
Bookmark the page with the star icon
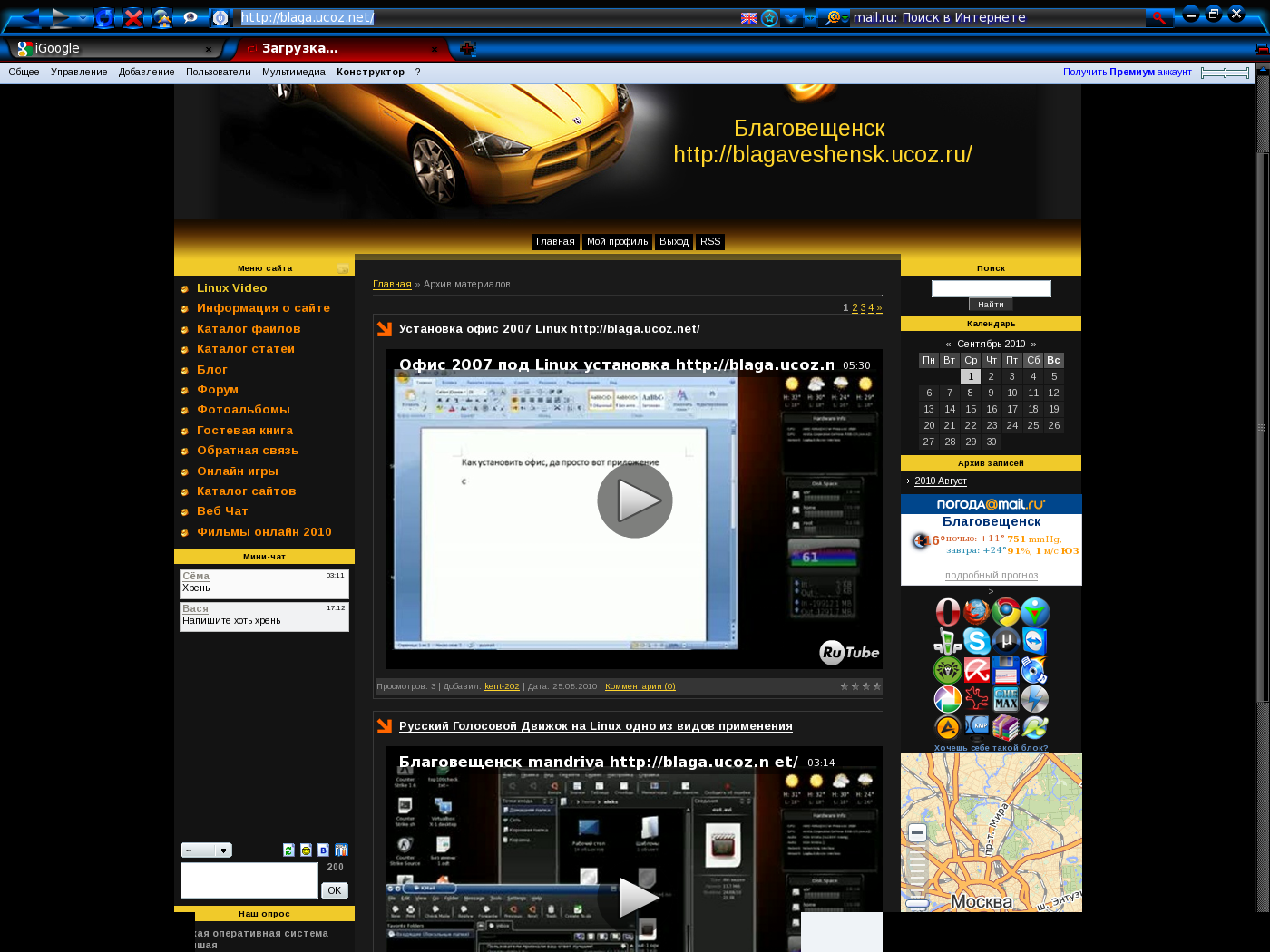[x=770, y=17]
